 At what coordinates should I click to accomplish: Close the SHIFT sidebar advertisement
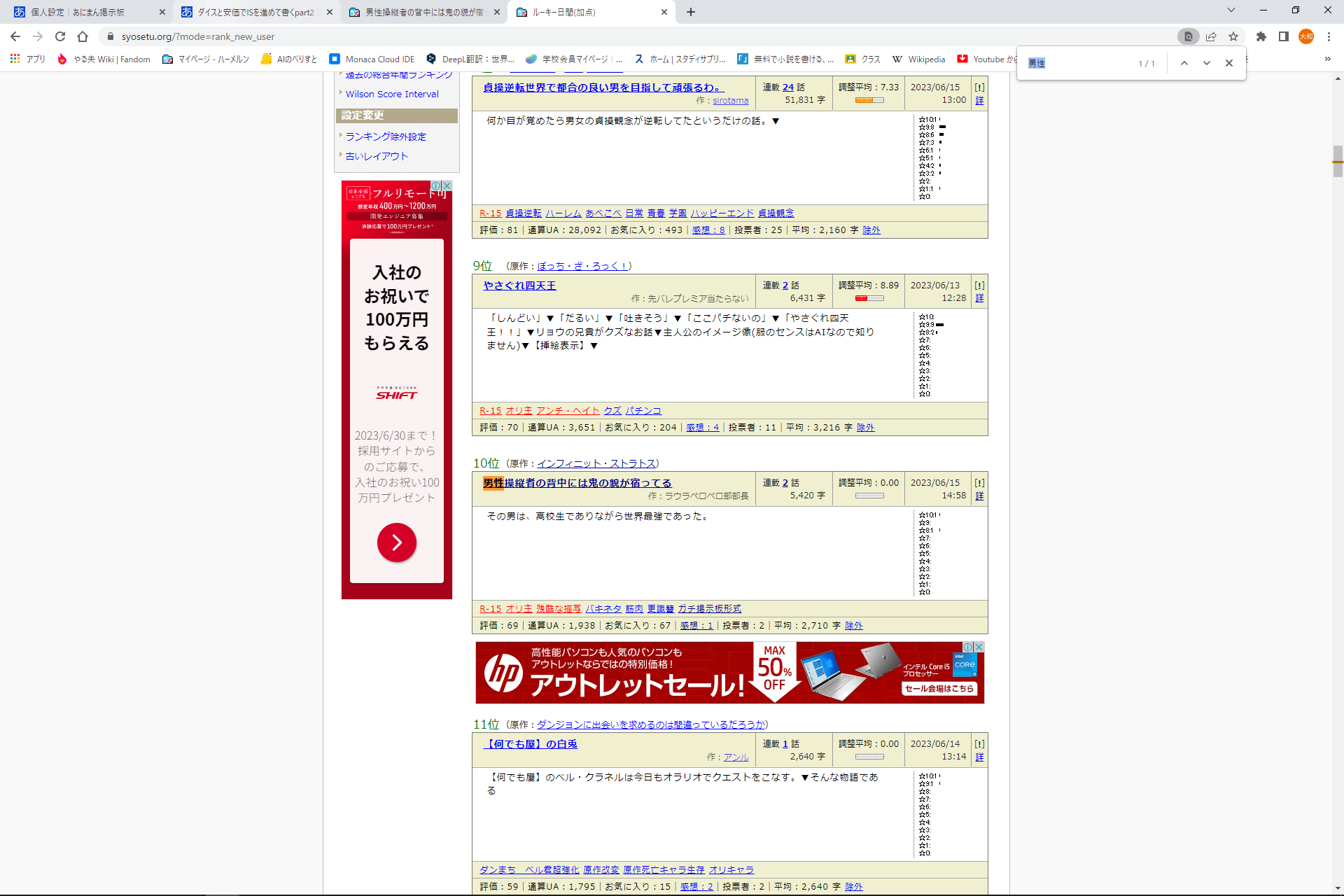point(447,185)
